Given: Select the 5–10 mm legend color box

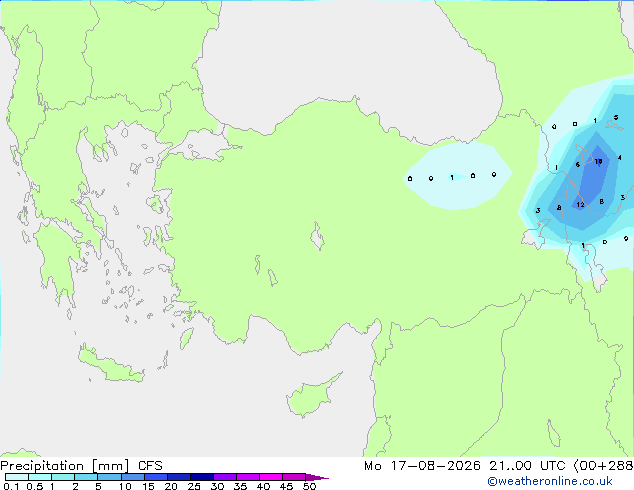Looking at the screenshot, I should click(x=109, y=477).
